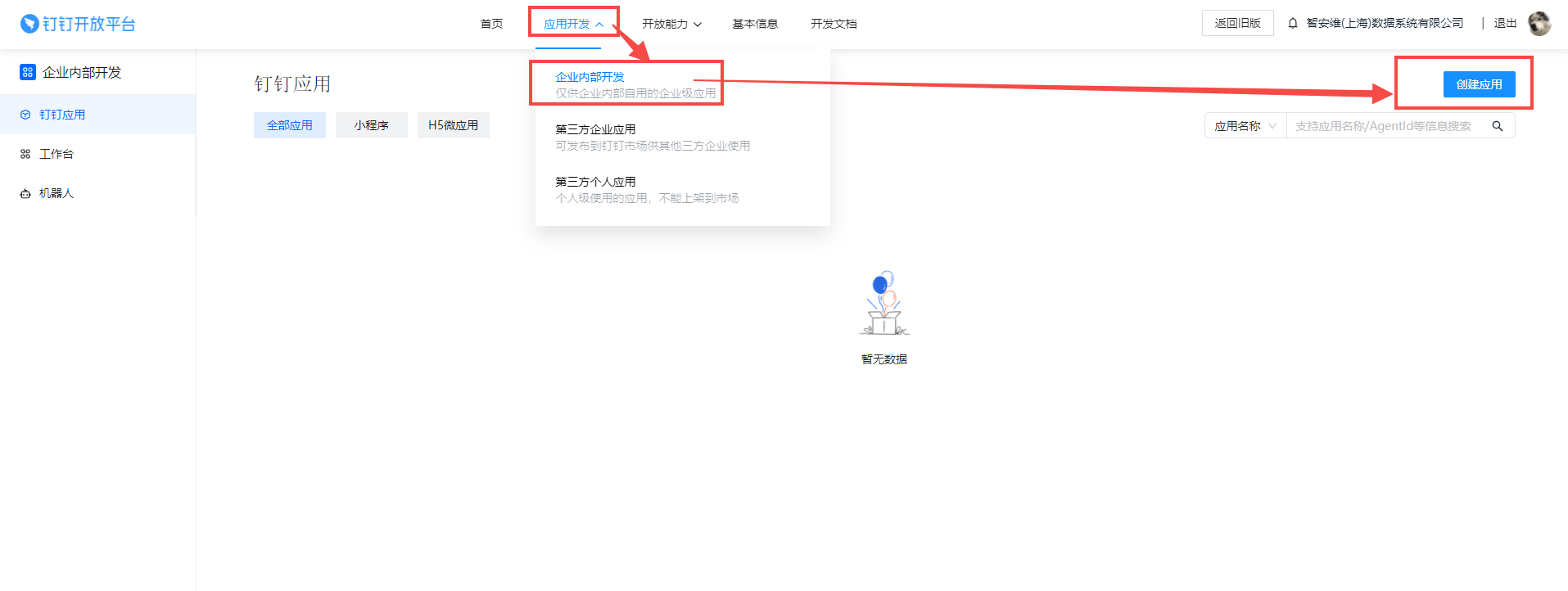Open the 应用名称 search type dropdown
1568x591 pixels.
tap(1245, 126)
